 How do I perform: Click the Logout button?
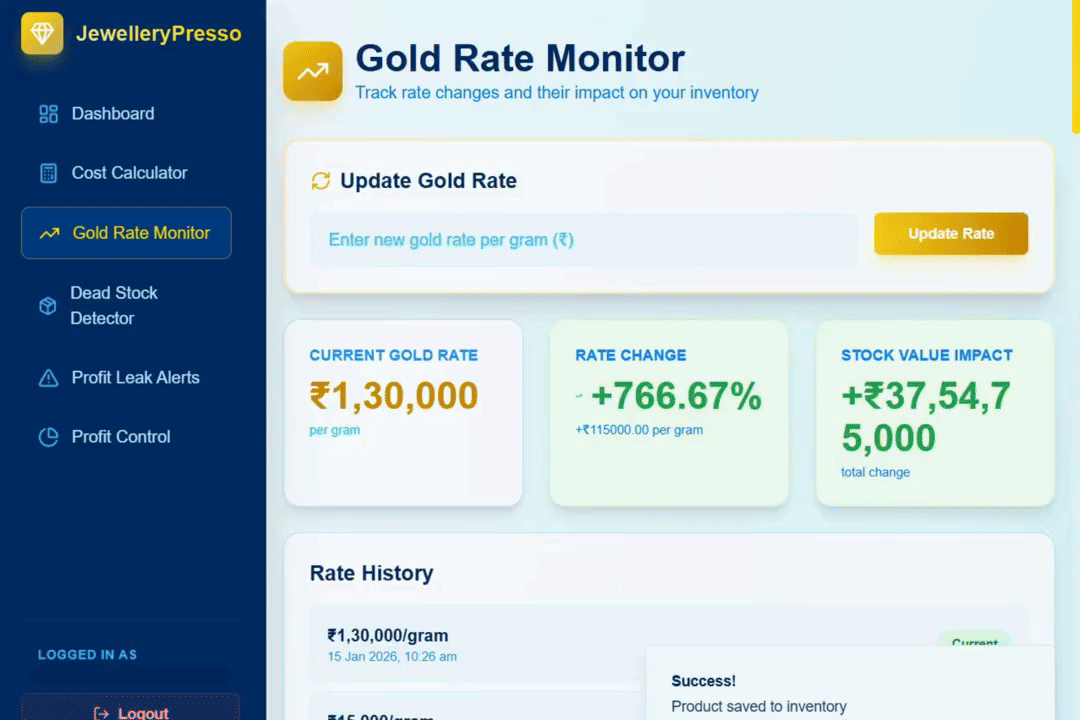[130, 708]
